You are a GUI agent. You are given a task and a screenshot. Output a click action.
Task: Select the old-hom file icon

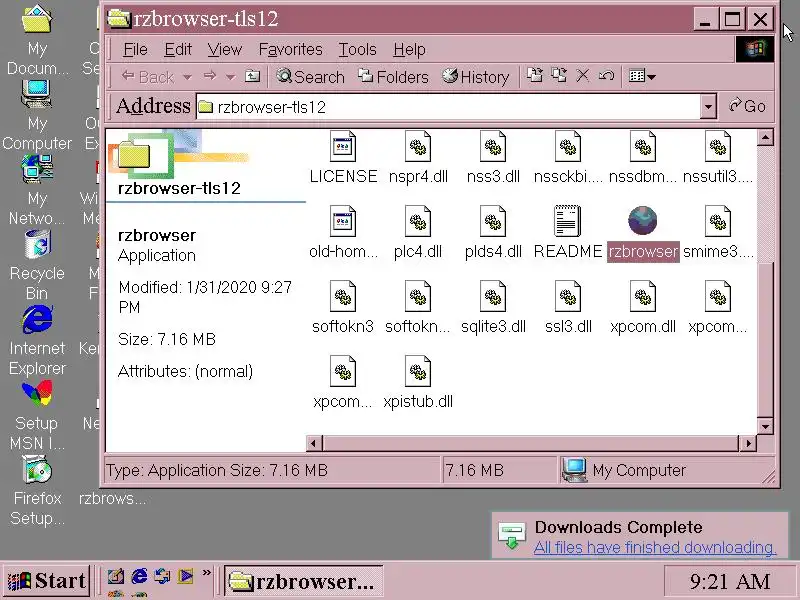[x=343, y=221]
